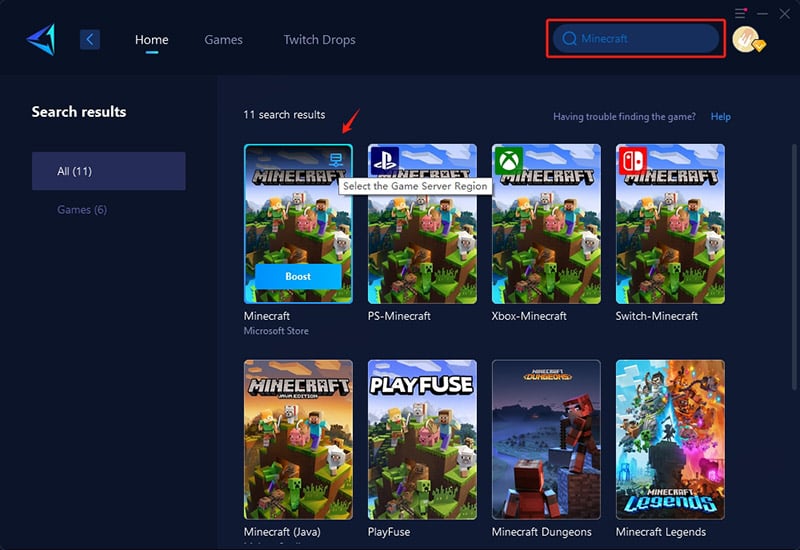Click the Nintendo Switch logo badge
Viewport: 800px width, 550px height.
(633, 161)
